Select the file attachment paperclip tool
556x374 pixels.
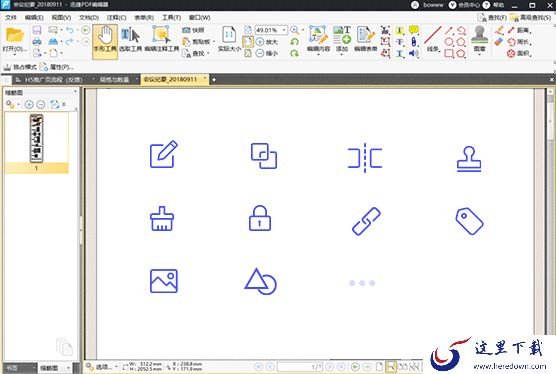point(413,42)
